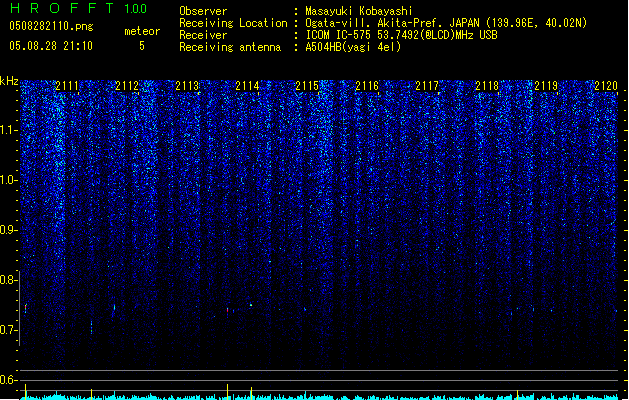Click the 2119 time marker
The width and height of the screenshot is (629, 400).
(x=546, y=86)
